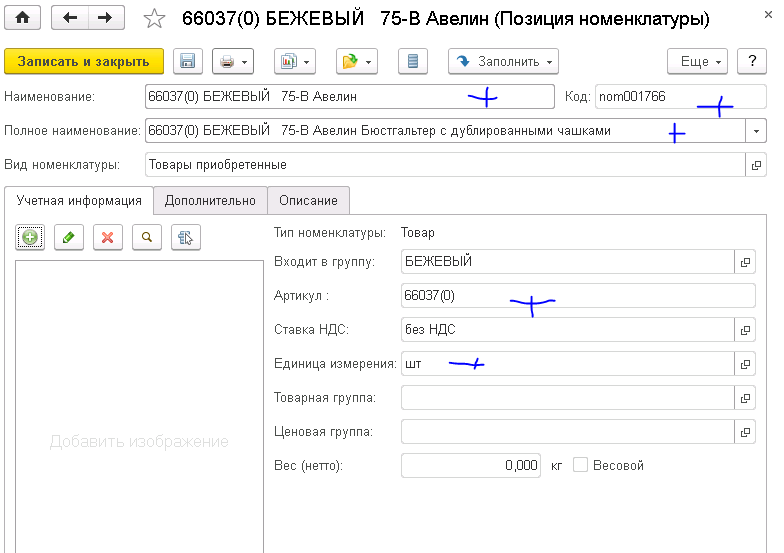Screen dimensions: 784x553
Task: Open the print button dropdown
Action: coord(233,62)
